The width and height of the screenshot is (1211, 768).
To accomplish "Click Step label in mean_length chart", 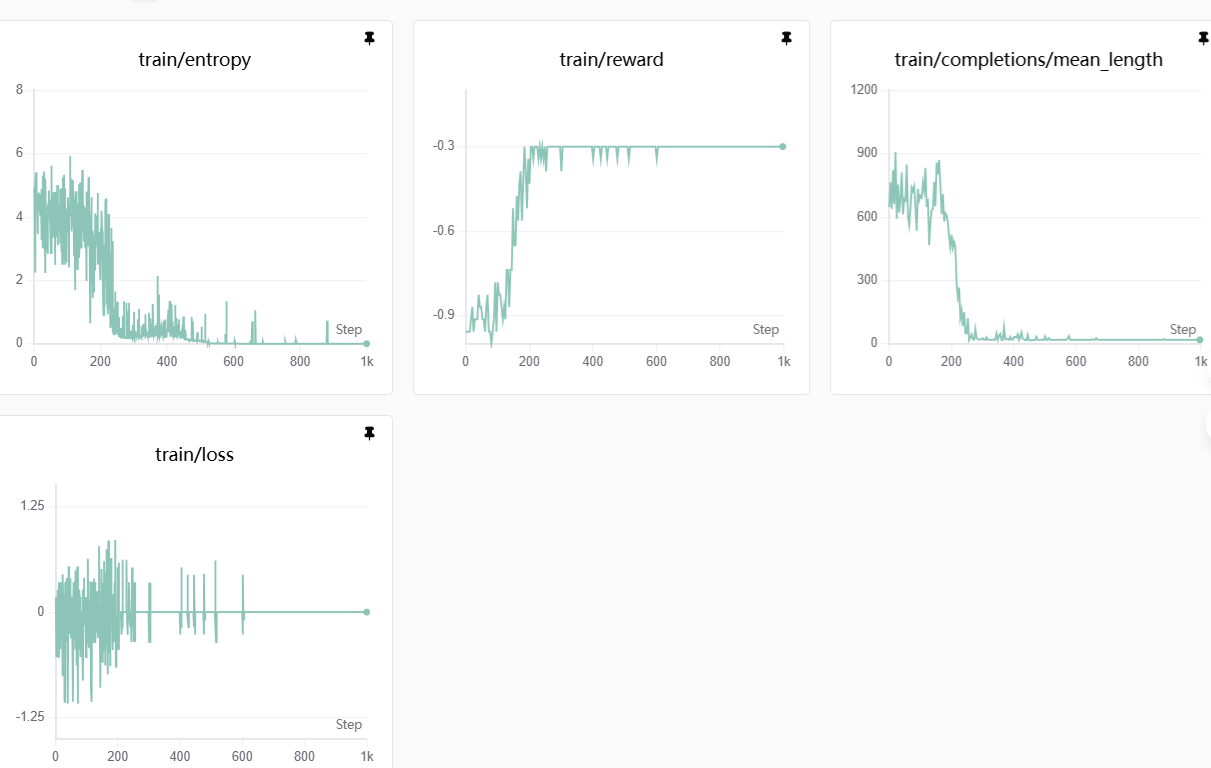I will click(1183, 330).
